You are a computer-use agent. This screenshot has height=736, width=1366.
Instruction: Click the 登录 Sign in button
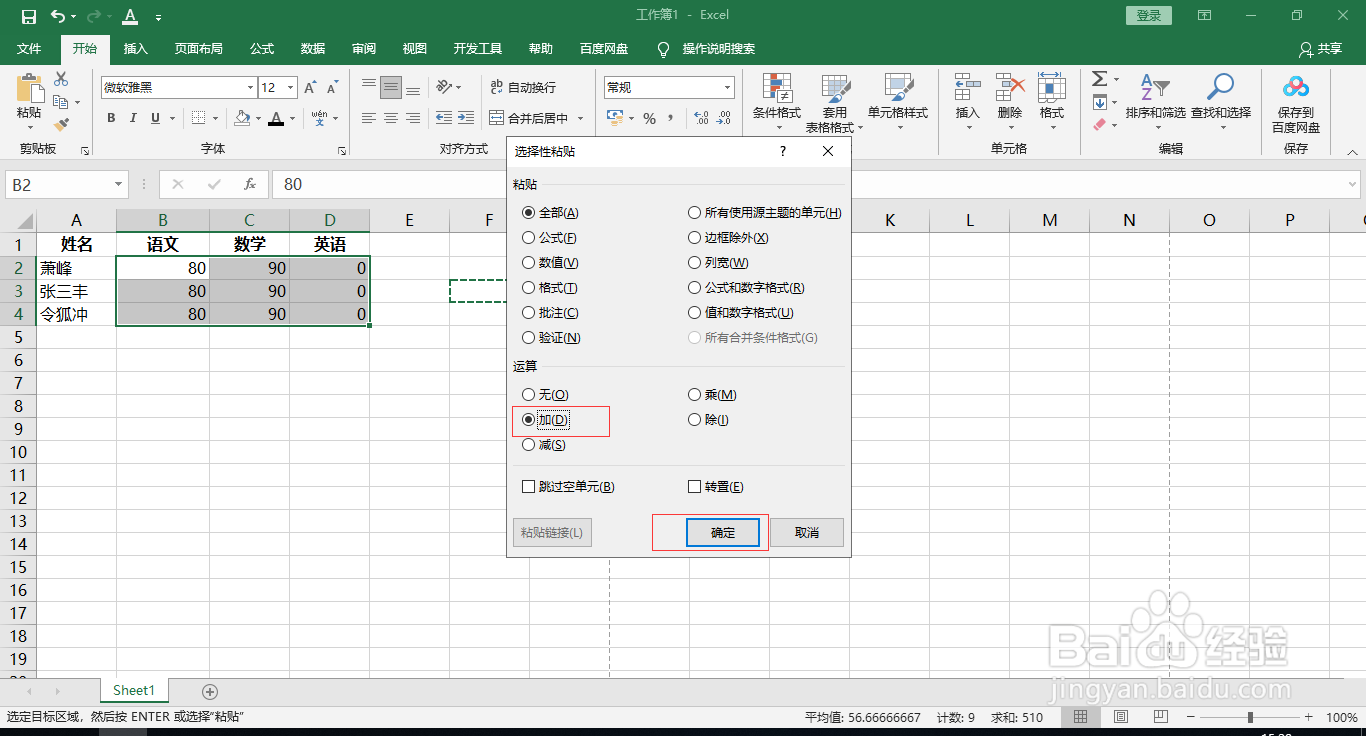click(x=1149, y=15)
